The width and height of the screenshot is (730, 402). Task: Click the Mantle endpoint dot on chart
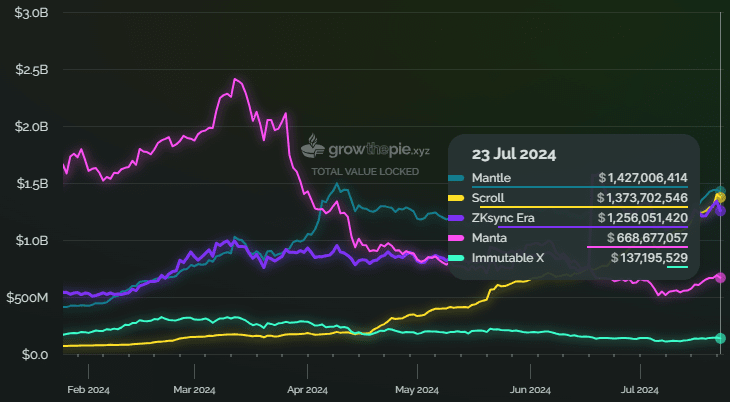(720, 191)
